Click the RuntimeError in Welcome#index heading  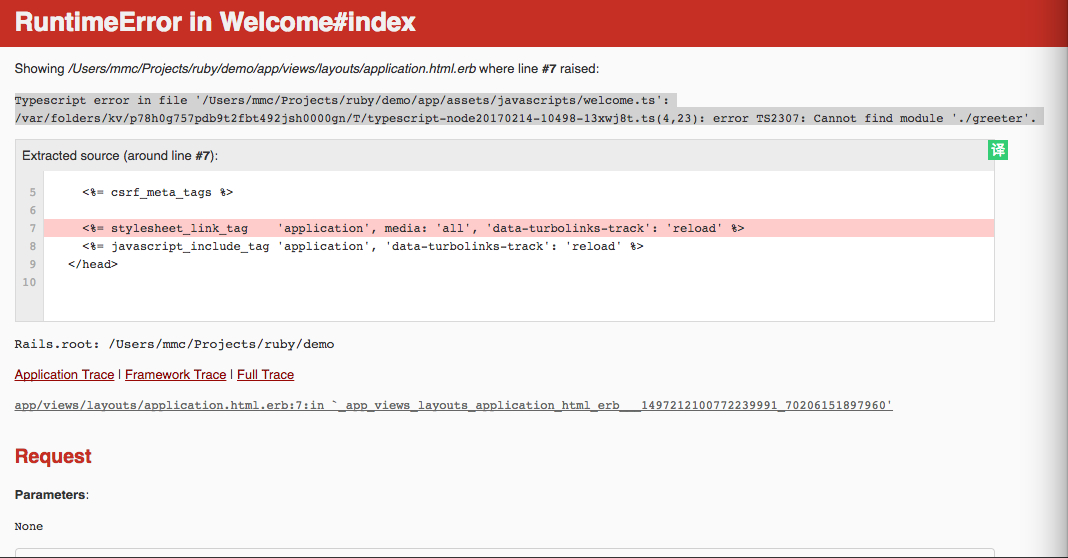(215, 22)
